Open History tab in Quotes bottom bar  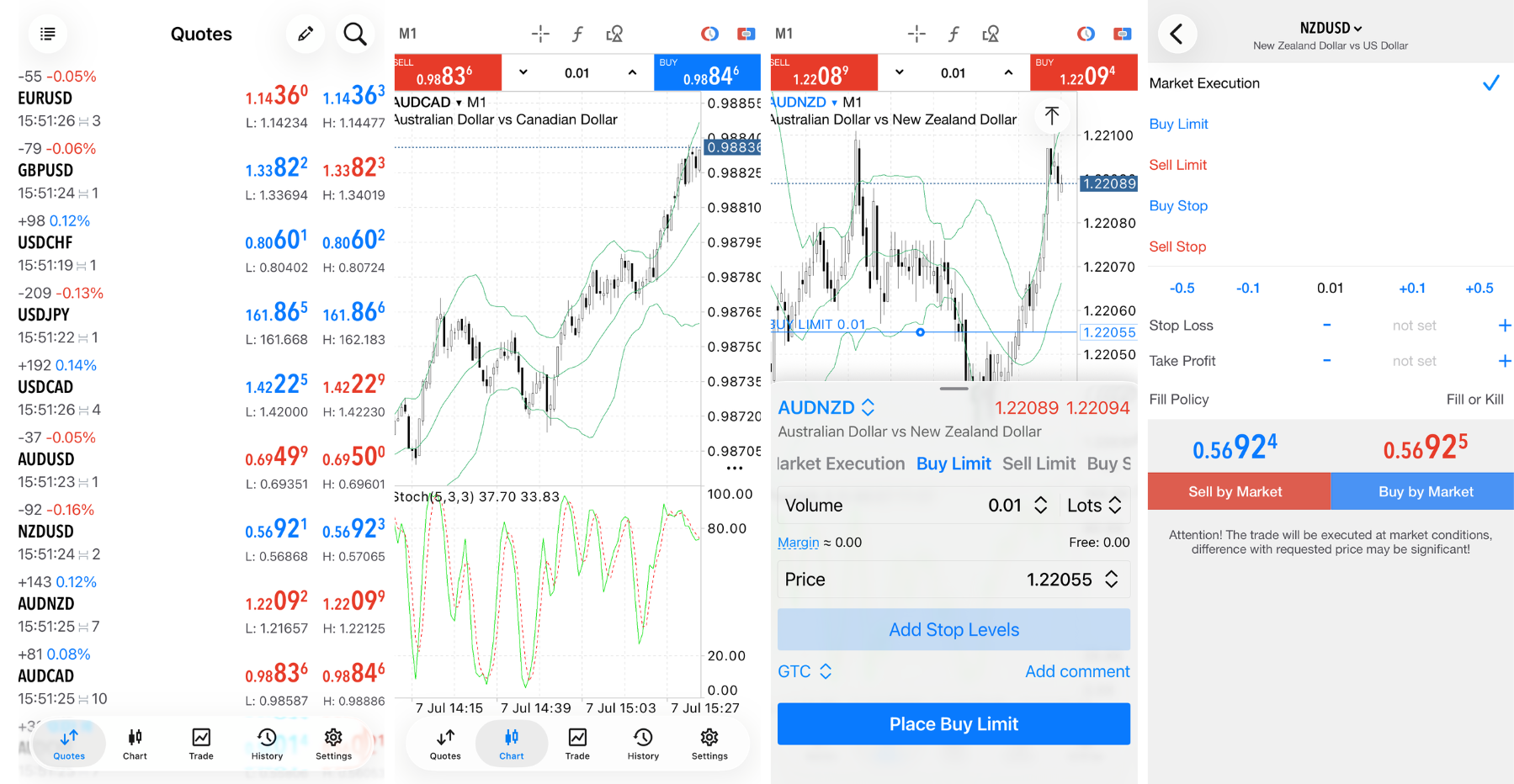(267, 744)
